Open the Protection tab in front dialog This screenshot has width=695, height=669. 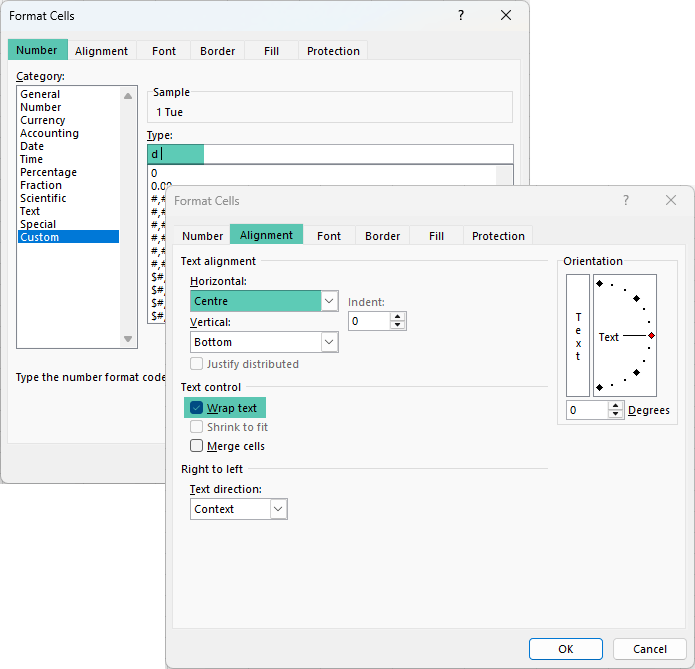click(x=498, y=236)
